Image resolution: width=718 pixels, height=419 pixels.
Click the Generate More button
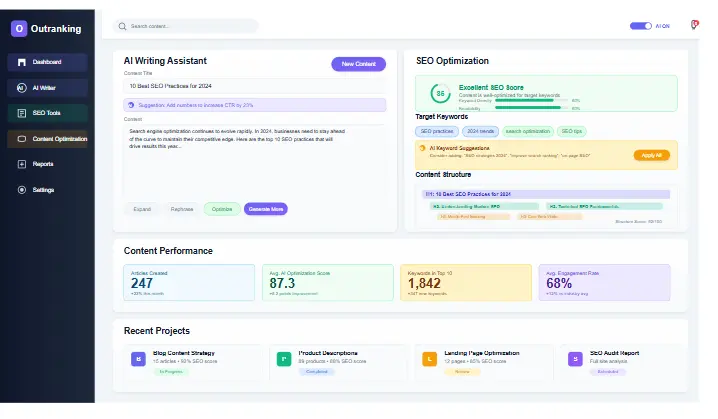click(266, 209)
